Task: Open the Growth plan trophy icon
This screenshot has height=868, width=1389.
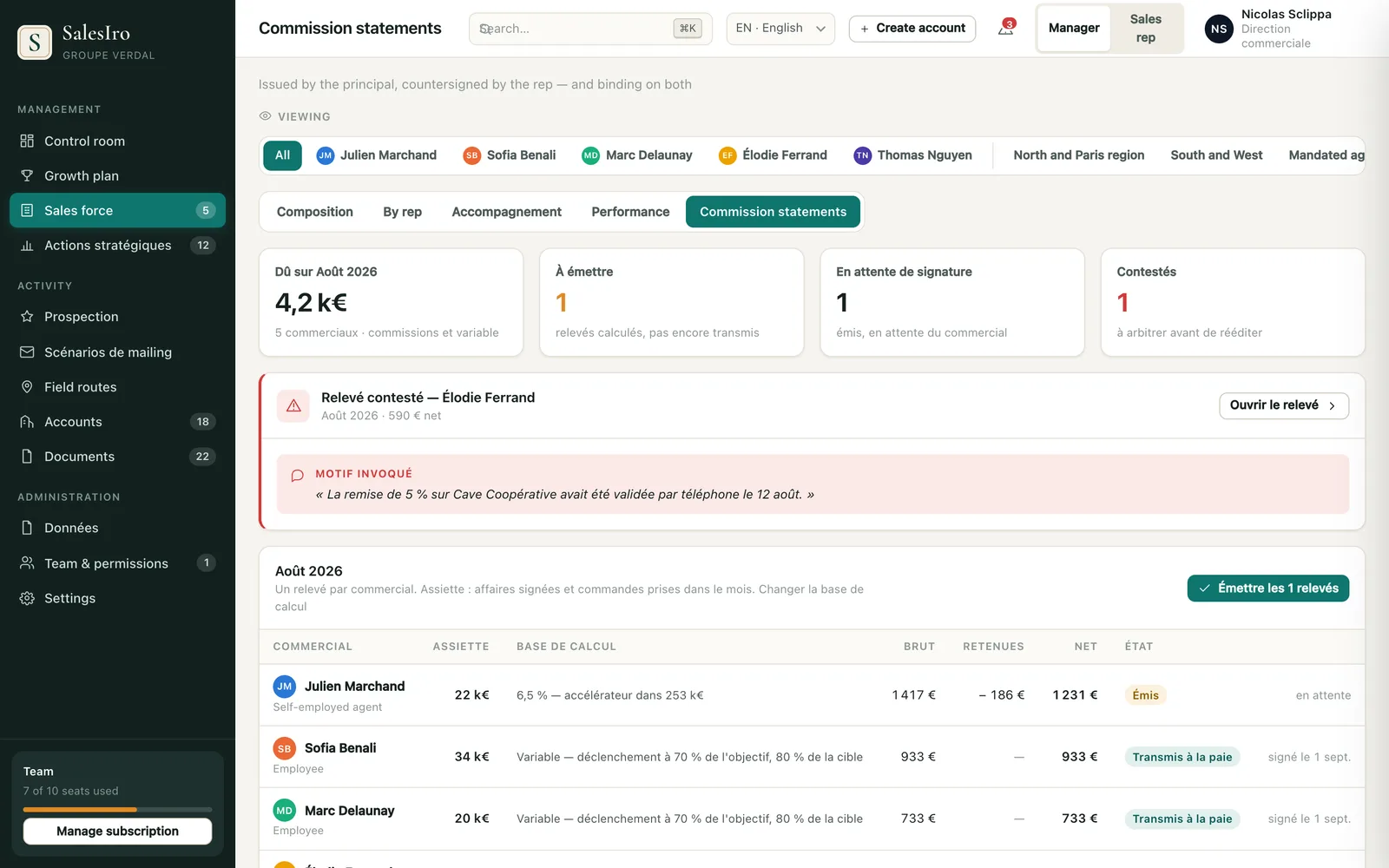Action: [27, 175]
